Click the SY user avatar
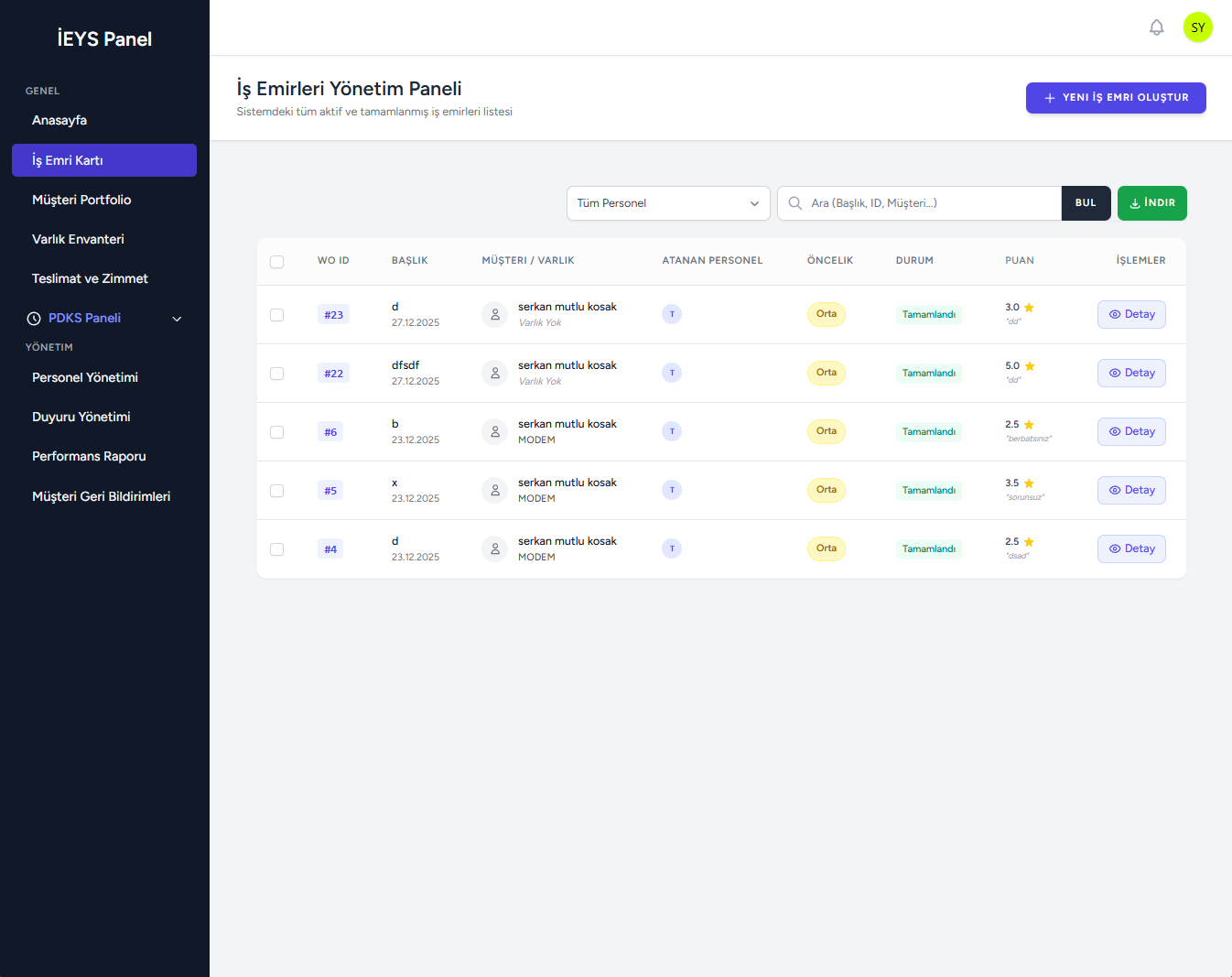This screenshot has height=977, width=1232. pos(1197,27)
